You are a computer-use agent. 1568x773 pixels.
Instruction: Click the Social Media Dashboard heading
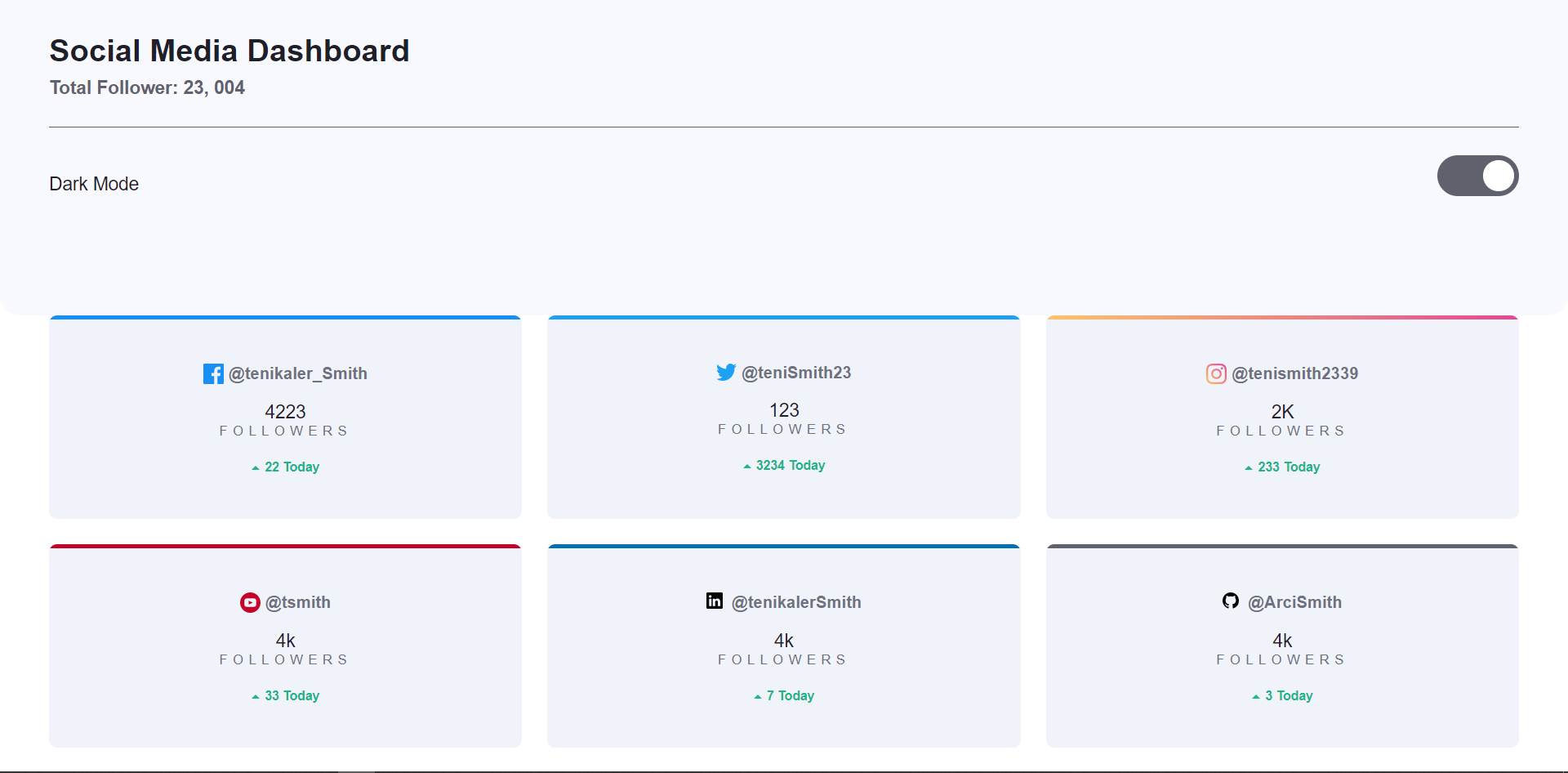229,50
